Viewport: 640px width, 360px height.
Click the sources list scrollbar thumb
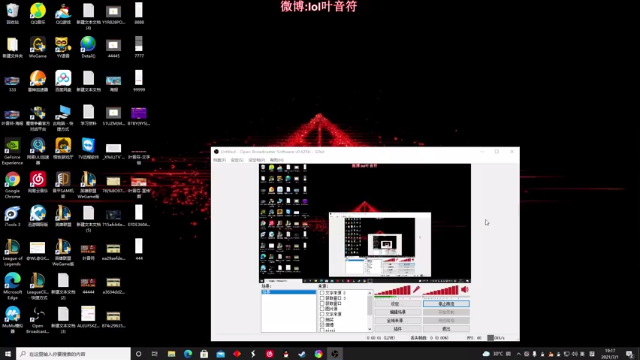pos(370,306)
